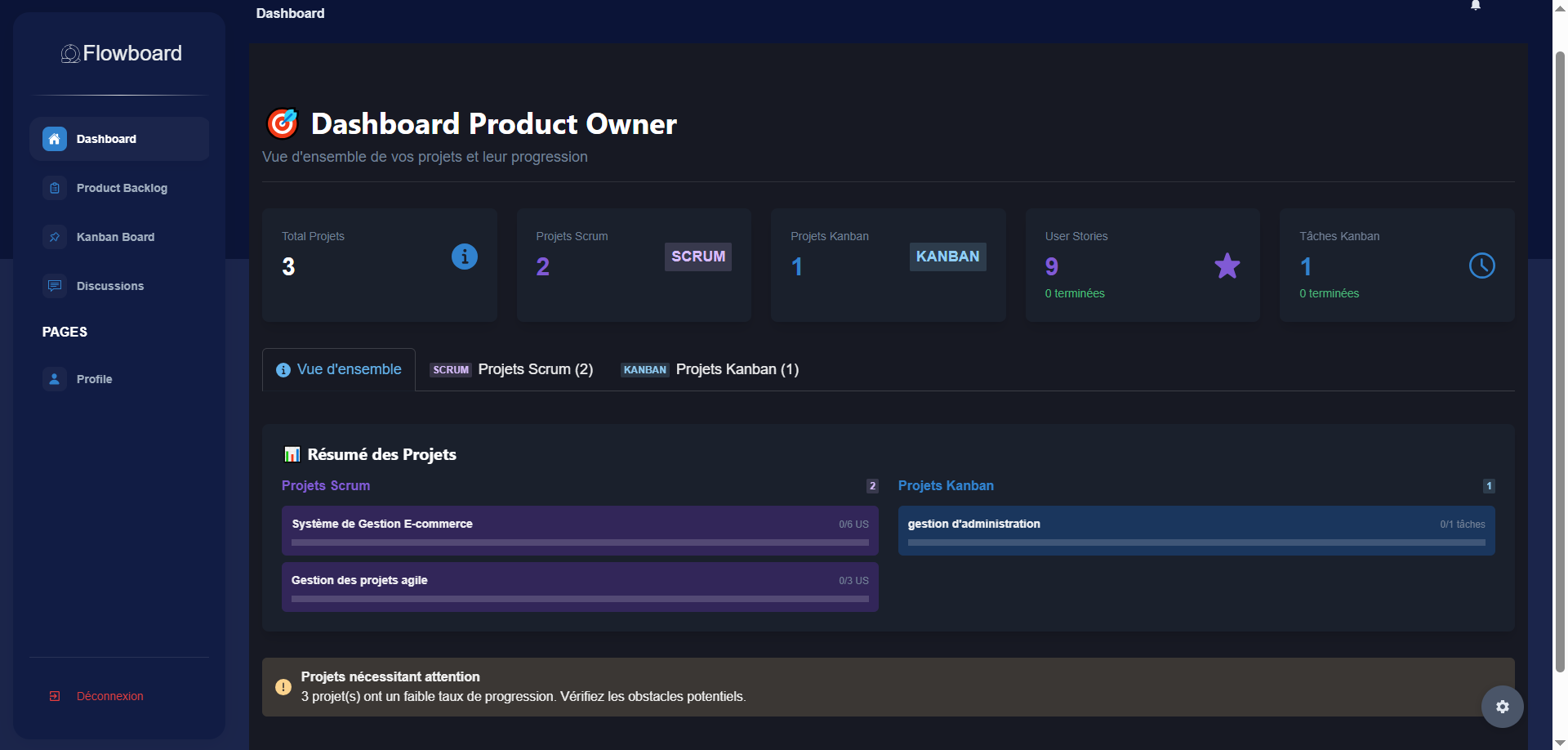The width and height of the screenshot is (1568, 750).
Task: Click the SCRUM badge on Projets Scrum tab
Action: pyautogui.click(x=451, y=370)
